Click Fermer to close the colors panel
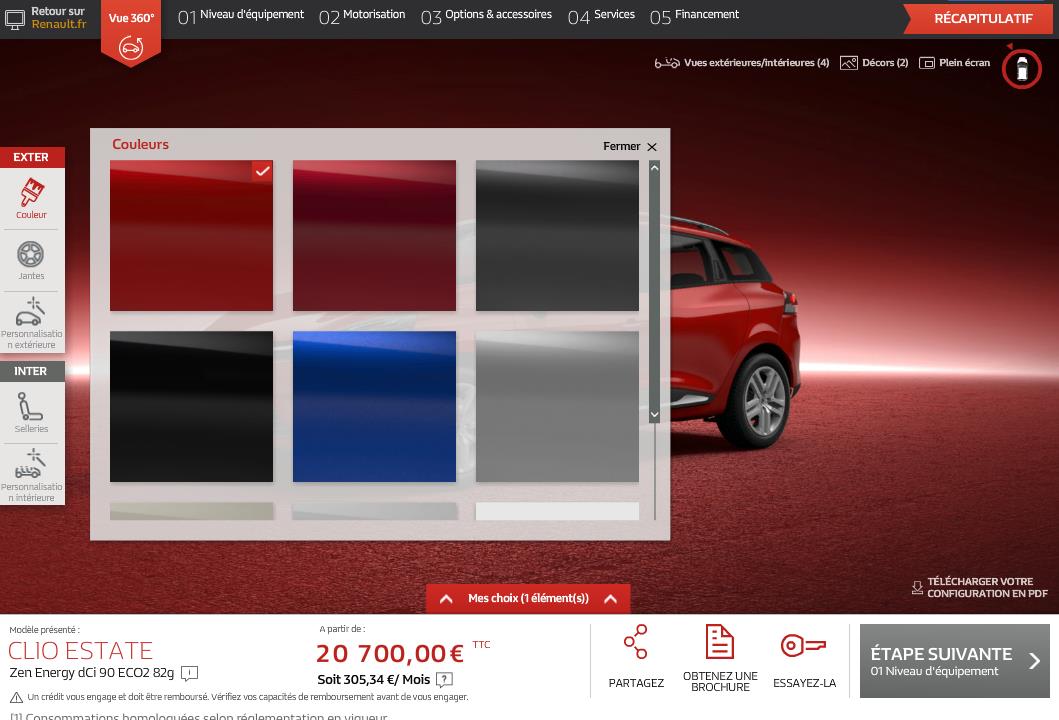The image size is (1059, 720). pos(621,147)
